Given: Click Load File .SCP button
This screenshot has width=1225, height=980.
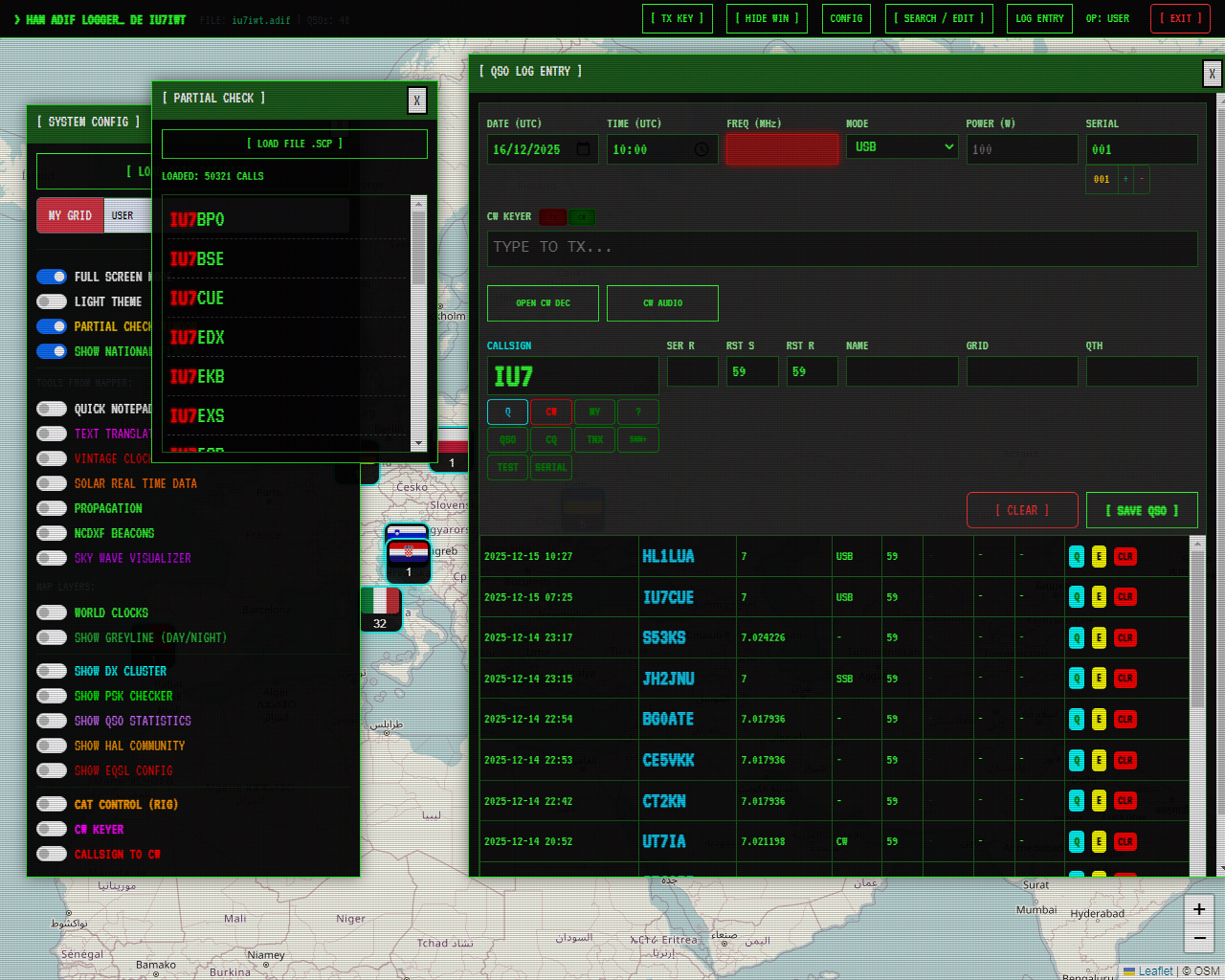Looking at the screenshot, I should pos(295,144).
